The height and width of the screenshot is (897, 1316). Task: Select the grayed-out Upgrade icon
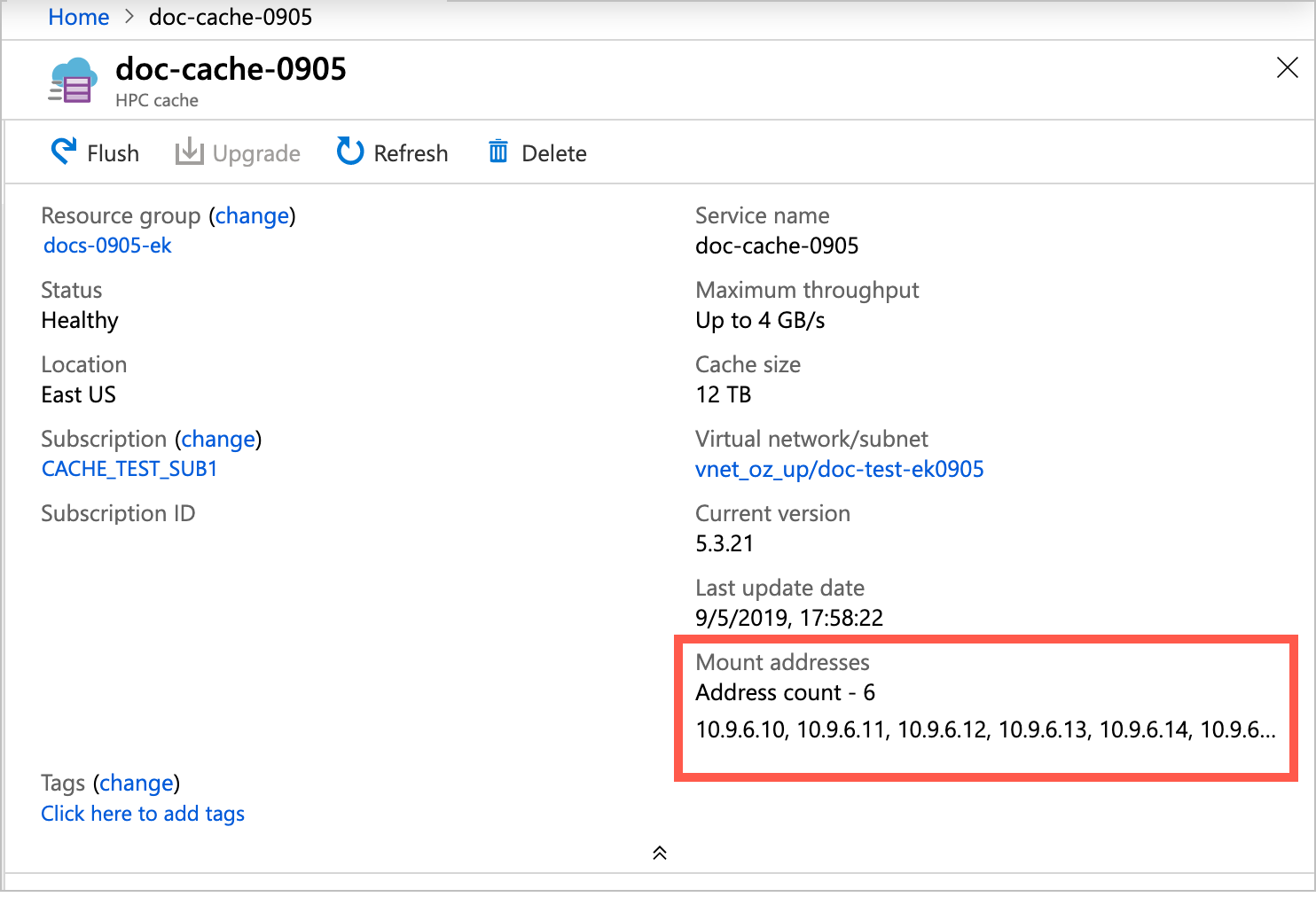(189, 152)
